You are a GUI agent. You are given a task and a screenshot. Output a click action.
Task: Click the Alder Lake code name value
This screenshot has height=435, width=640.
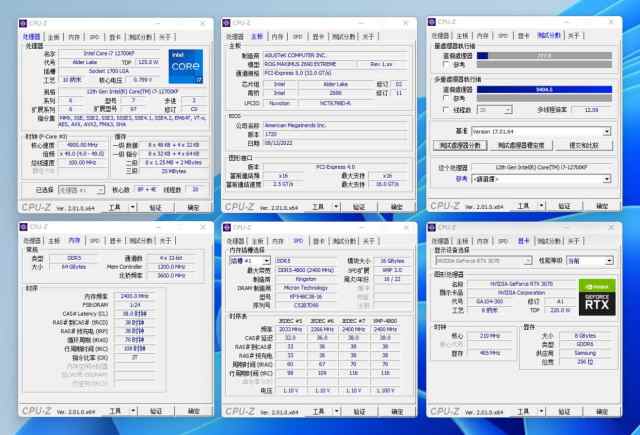tap(85, 62)
